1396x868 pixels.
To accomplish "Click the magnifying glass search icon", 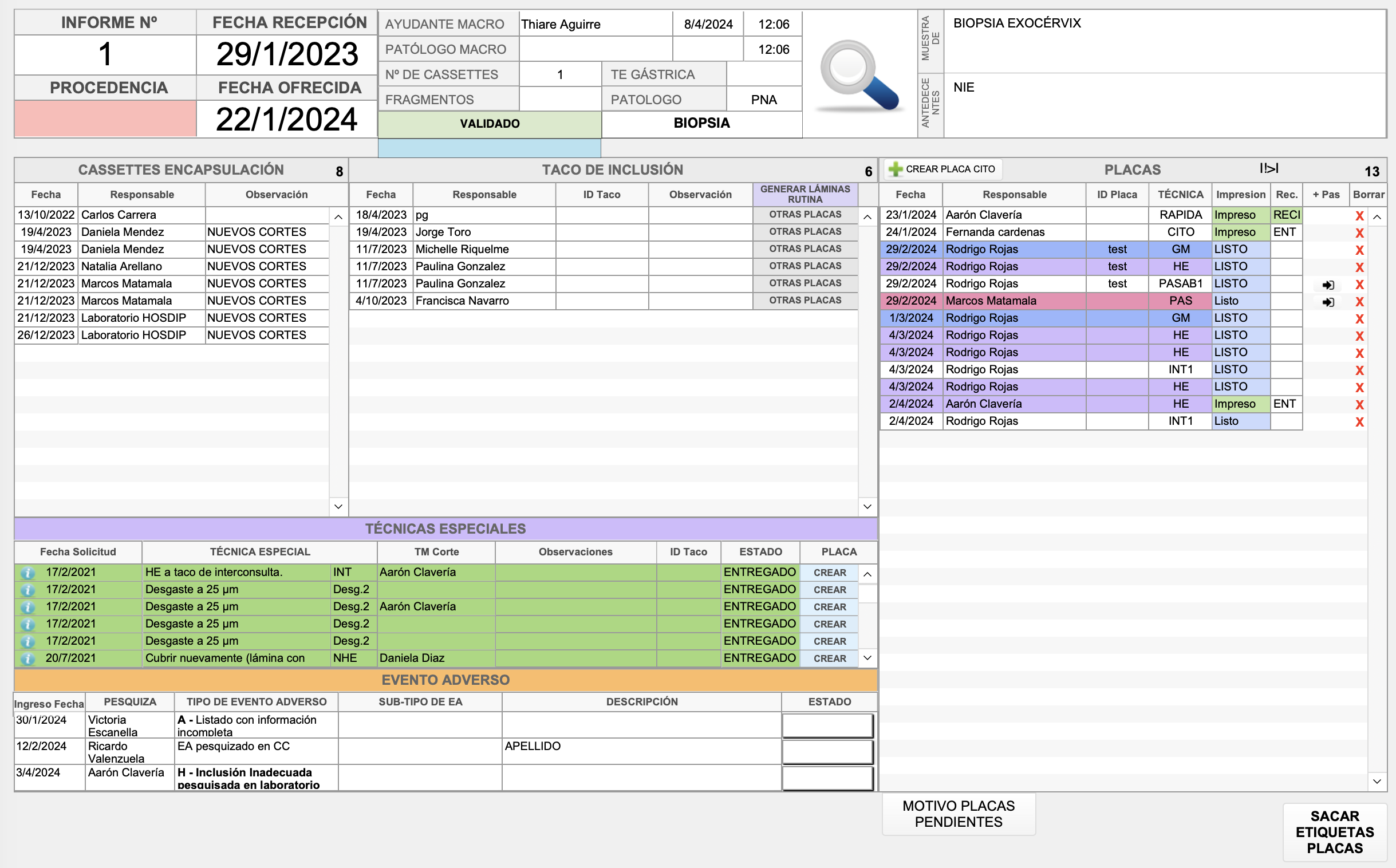I will pyautogui.click(x=859, y=74).
